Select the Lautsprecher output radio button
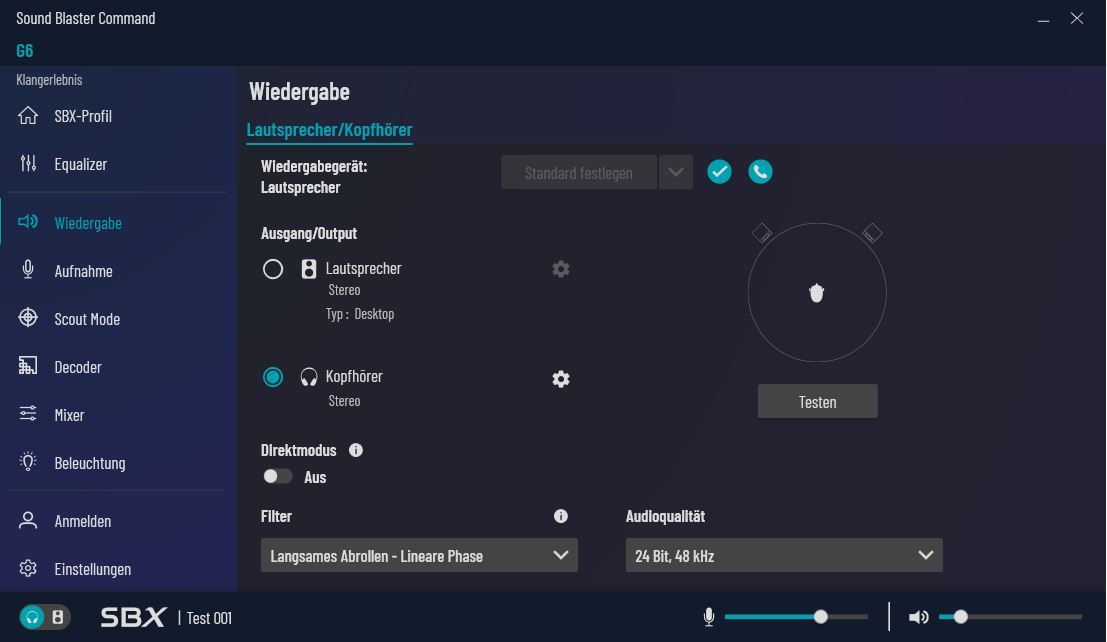This screenshot has width=1107, height=642. tap(273, 269)
